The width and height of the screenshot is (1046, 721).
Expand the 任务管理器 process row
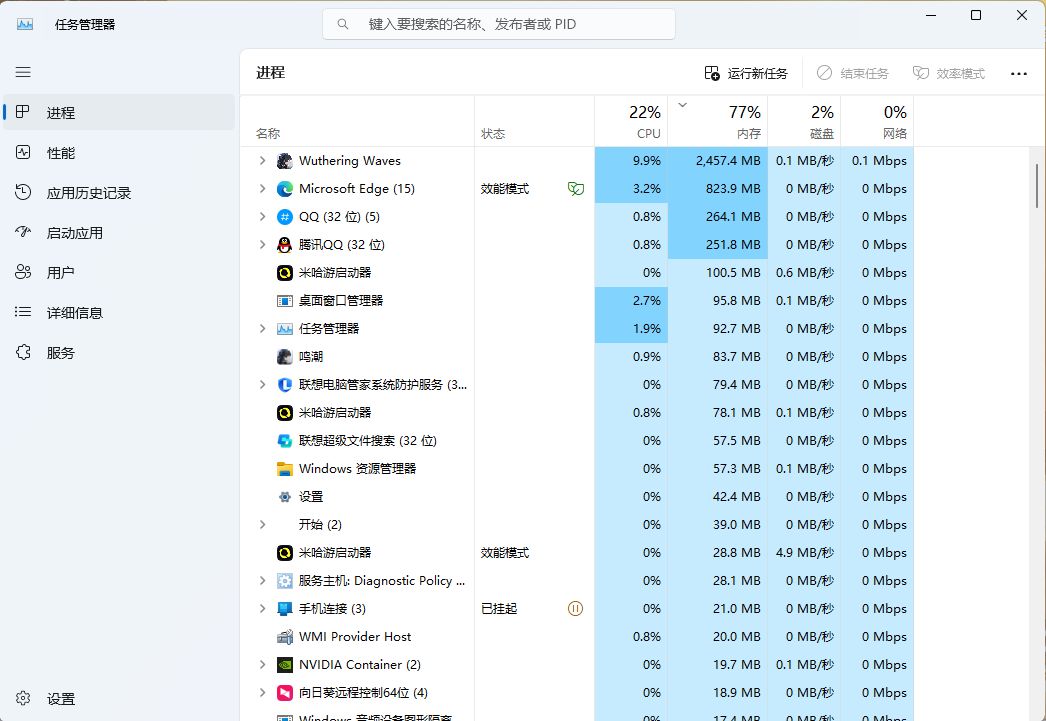coord(262,329)
